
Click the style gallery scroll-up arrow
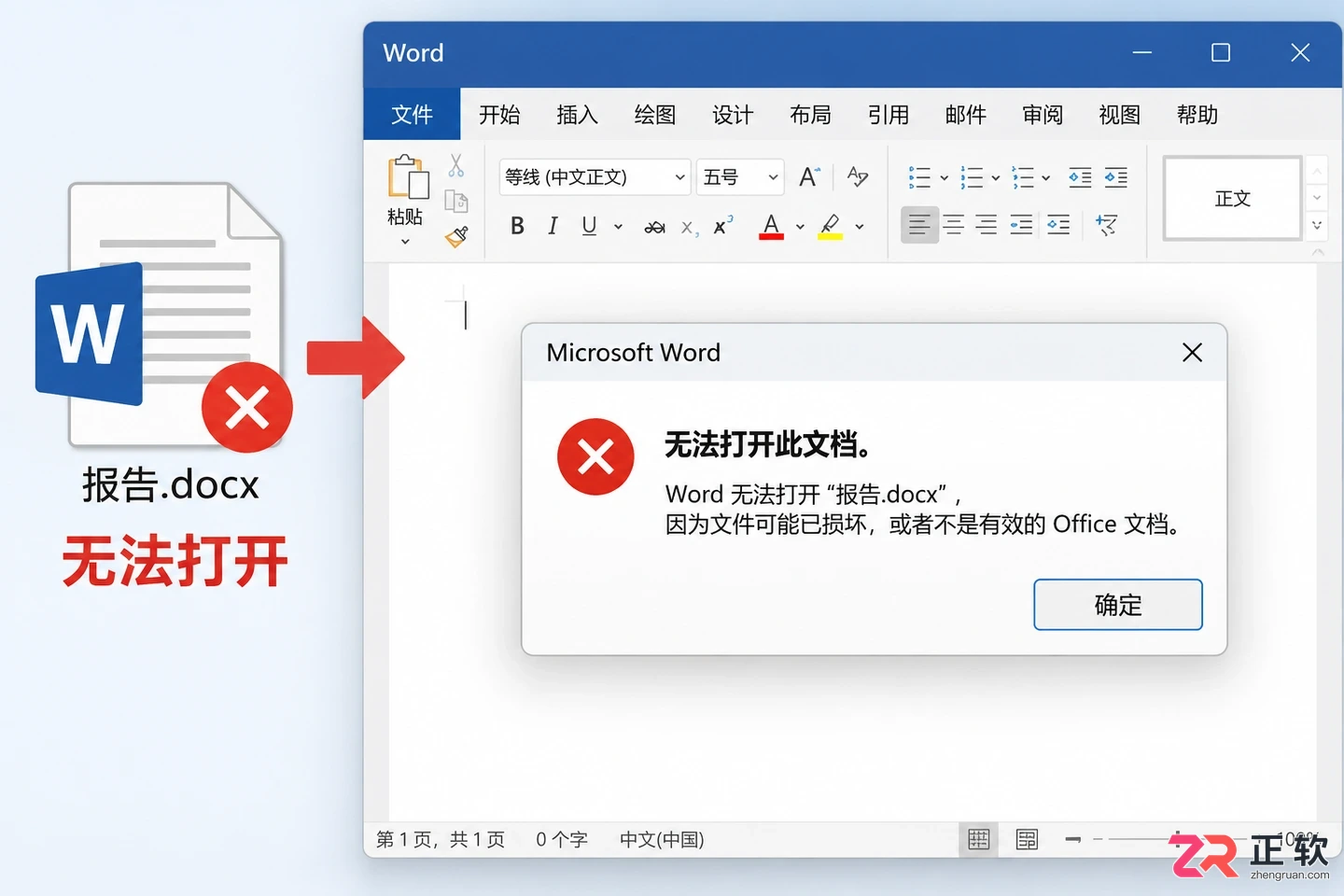point(1317,171)
